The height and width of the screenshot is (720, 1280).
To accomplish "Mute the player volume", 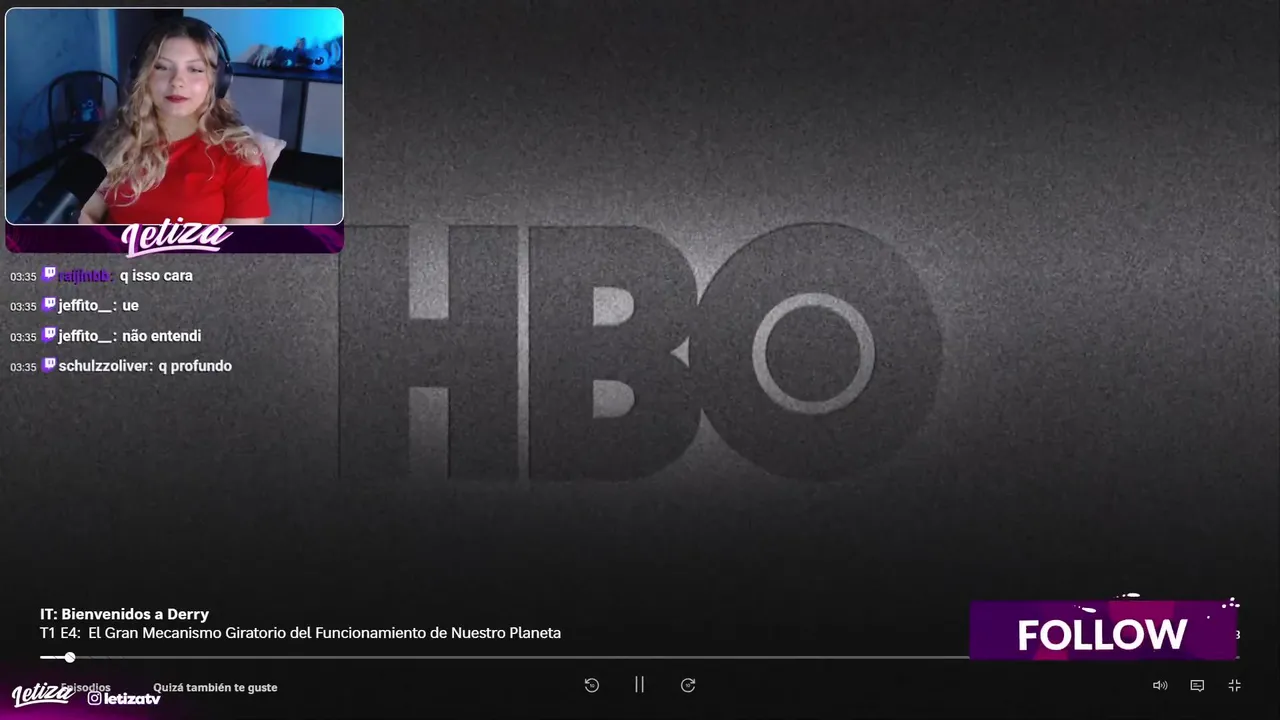I will click(1160, 685).
